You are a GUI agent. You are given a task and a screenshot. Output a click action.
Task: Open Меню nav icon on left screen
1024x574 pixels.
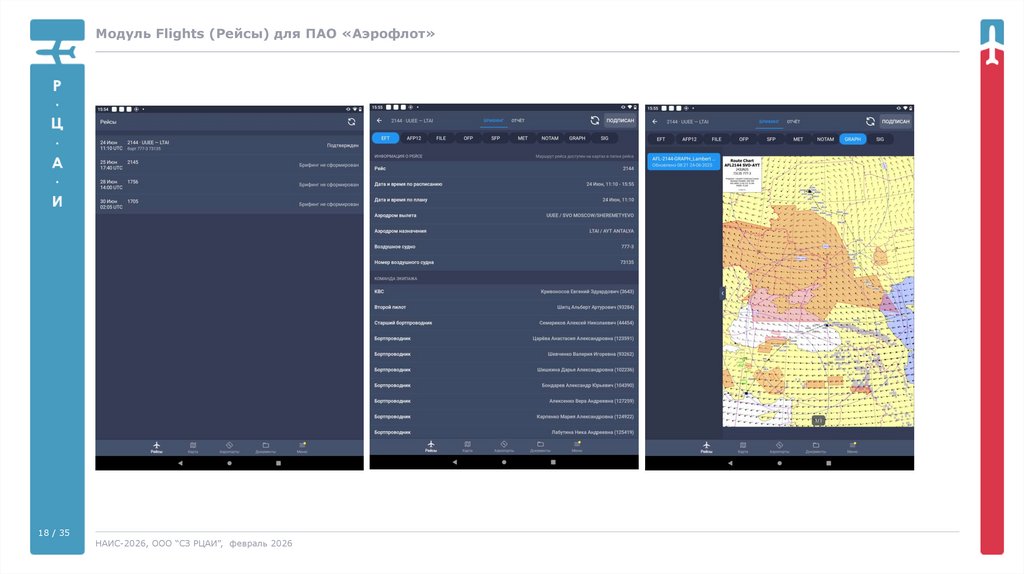[x=302, y=447]
